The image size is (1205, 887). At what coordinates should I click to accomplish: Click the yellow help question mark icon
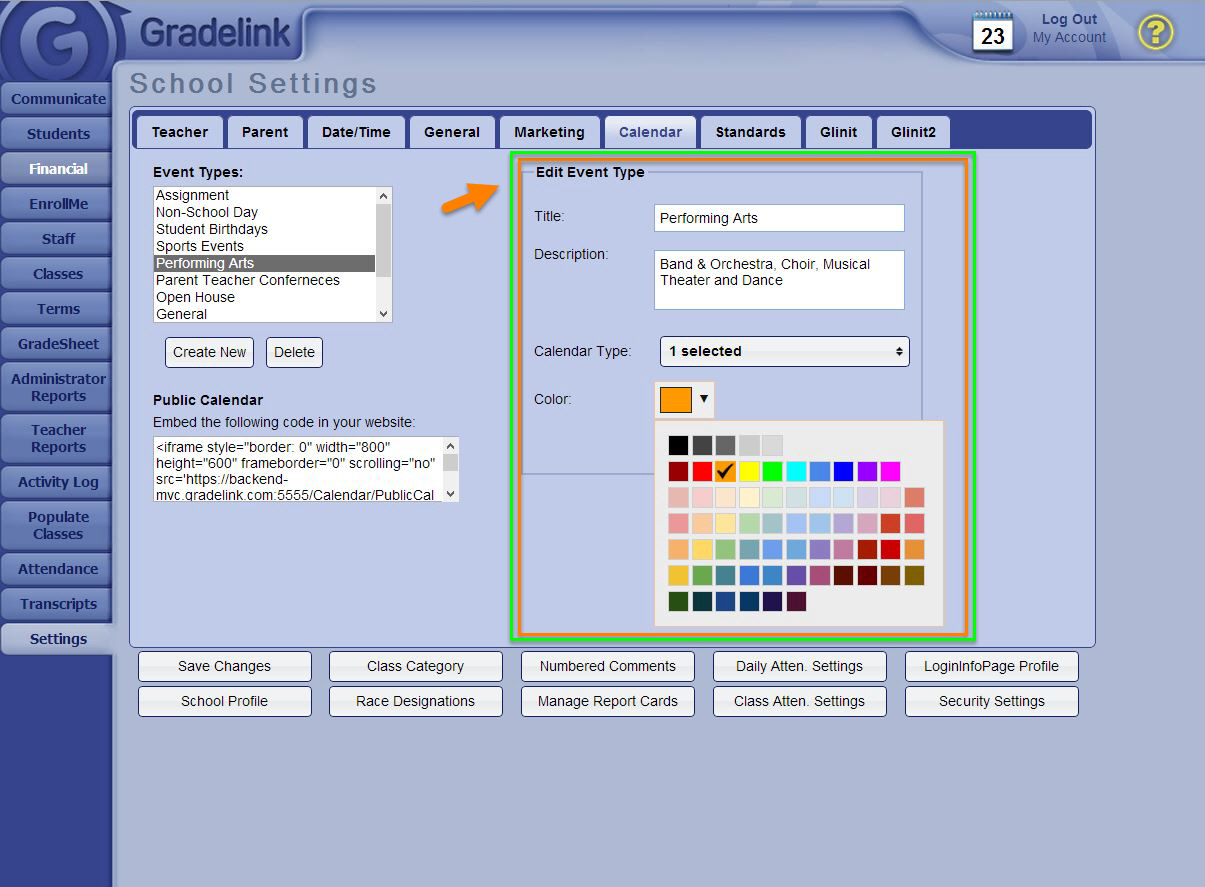[1155, 33]
